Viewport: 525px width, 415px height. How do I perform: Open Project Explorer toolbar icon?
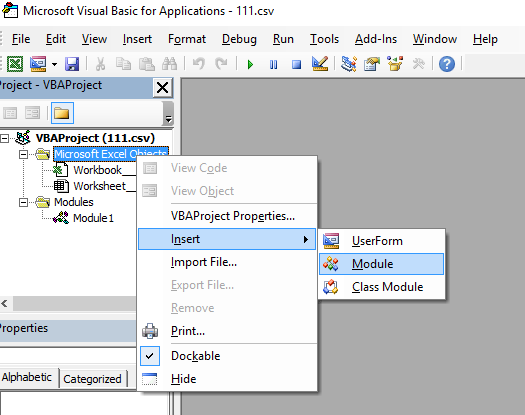349,64
